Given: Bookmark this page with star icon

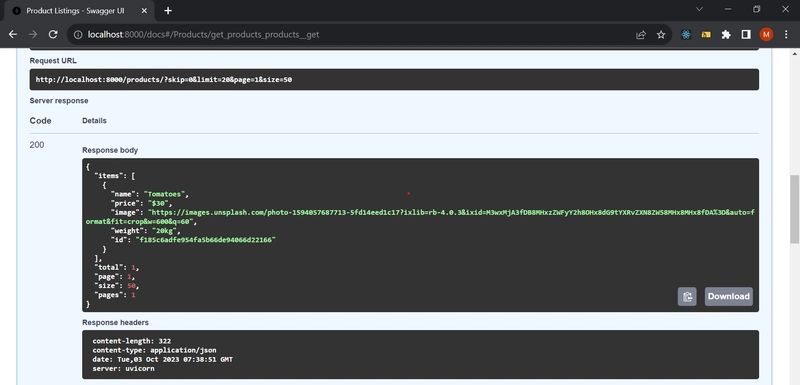Looking at the screenshot, I should pos(661,35).
